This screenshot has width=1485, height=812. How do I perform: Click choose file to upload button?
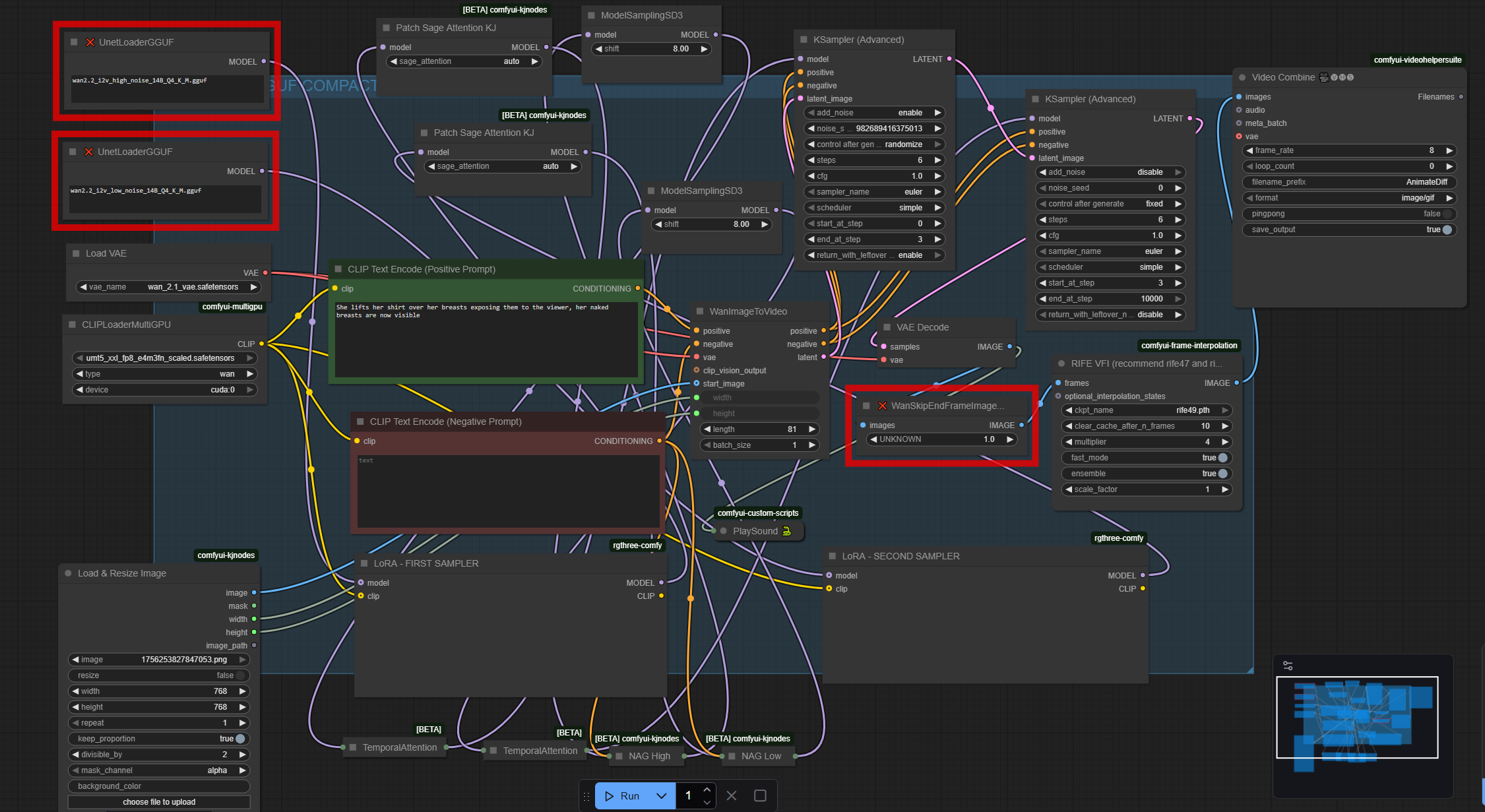coord(159,802)
